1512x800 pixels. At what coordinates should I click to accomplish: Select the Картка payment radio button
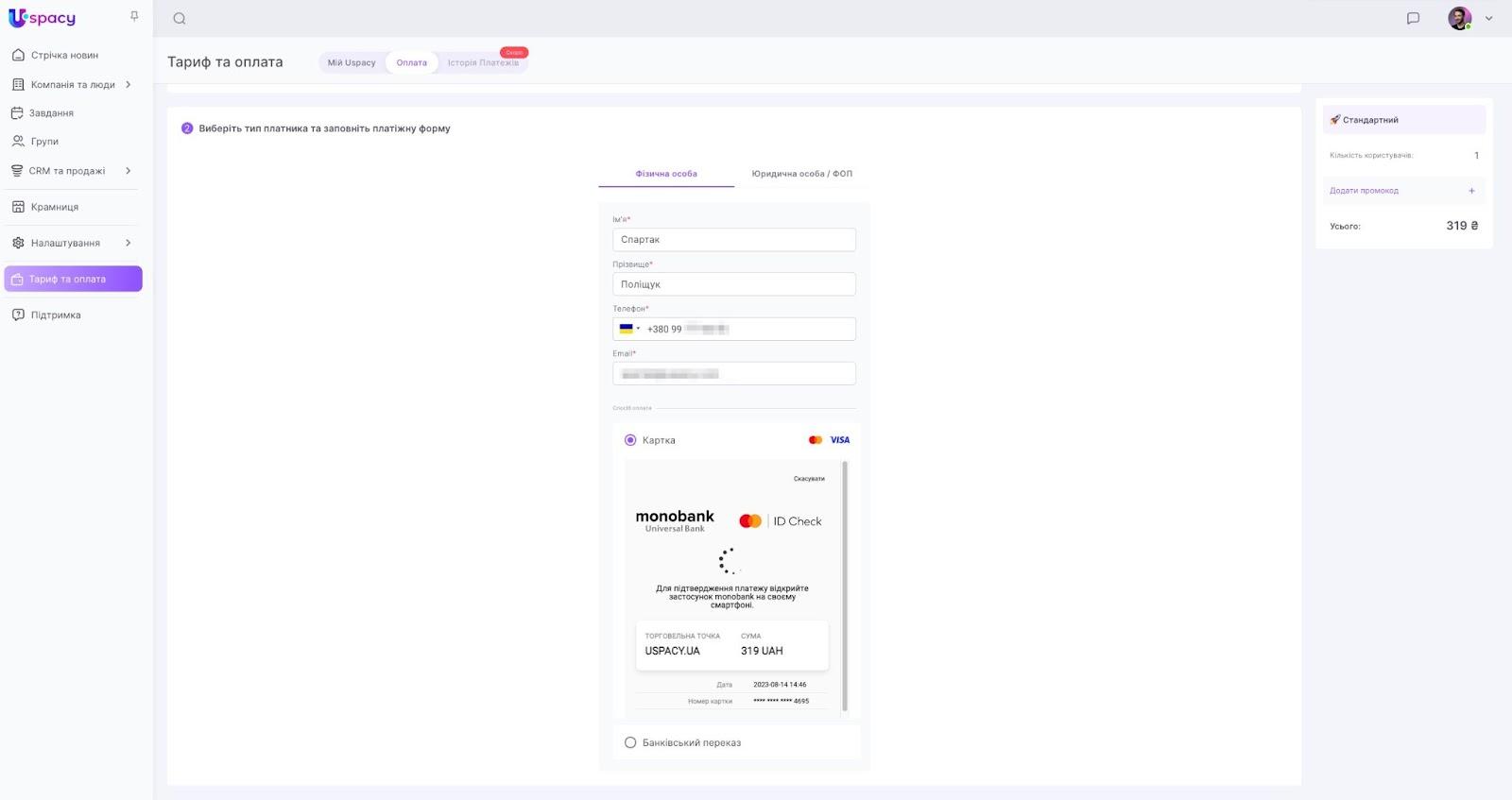click(630, 440)
